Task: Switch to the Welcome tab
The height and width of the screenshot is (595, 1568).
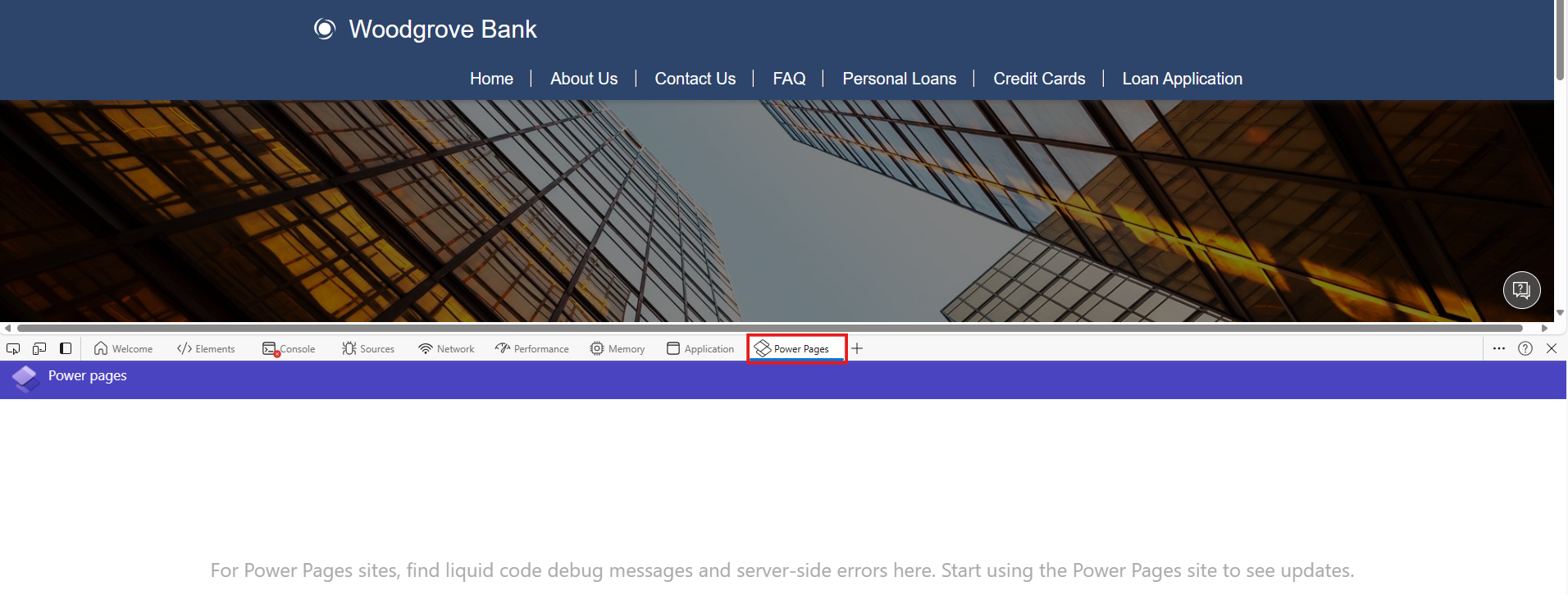Action: [x=123, y=348]
